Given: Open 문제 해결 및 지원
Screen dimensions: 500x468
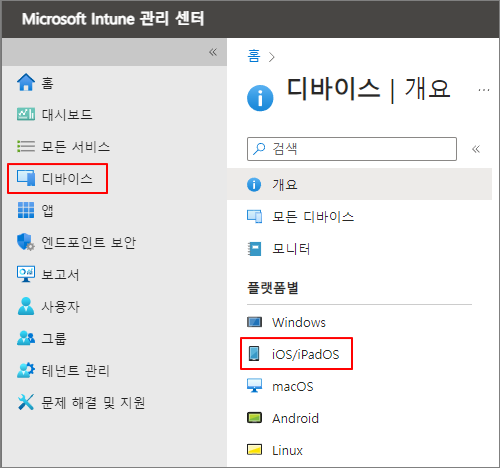Looking at the screenshot, I should click(x=93, y=403).
